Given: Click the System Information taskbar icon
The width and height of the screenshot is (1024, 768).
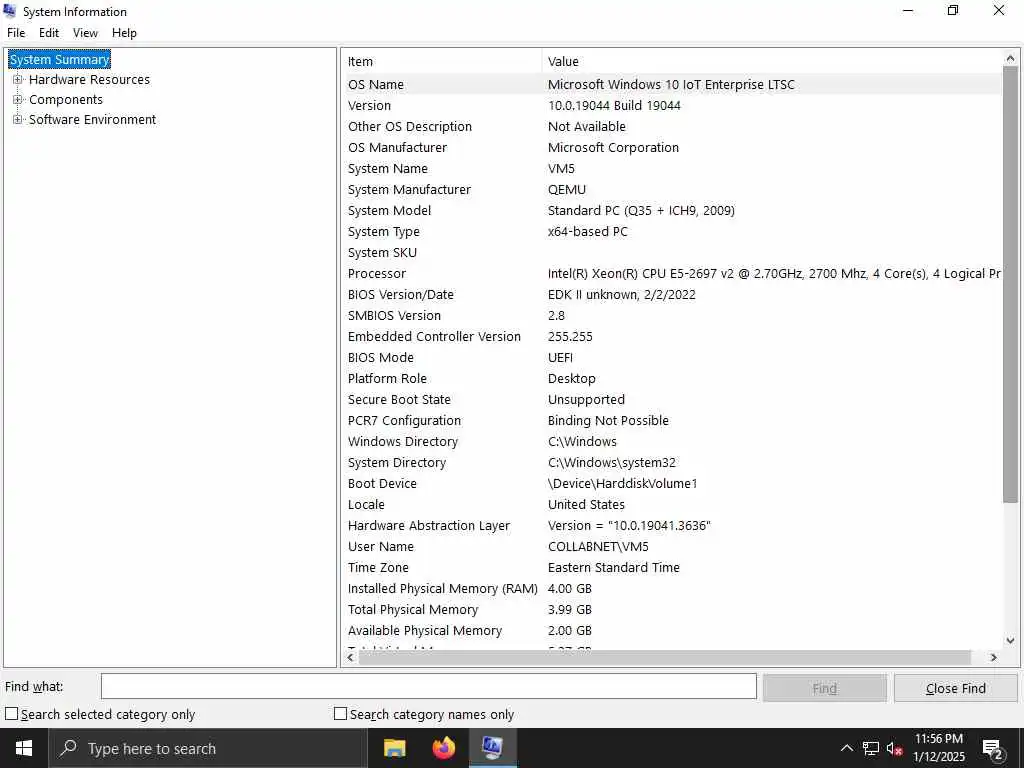Looking at the screenshot, I should click(492, 748).
